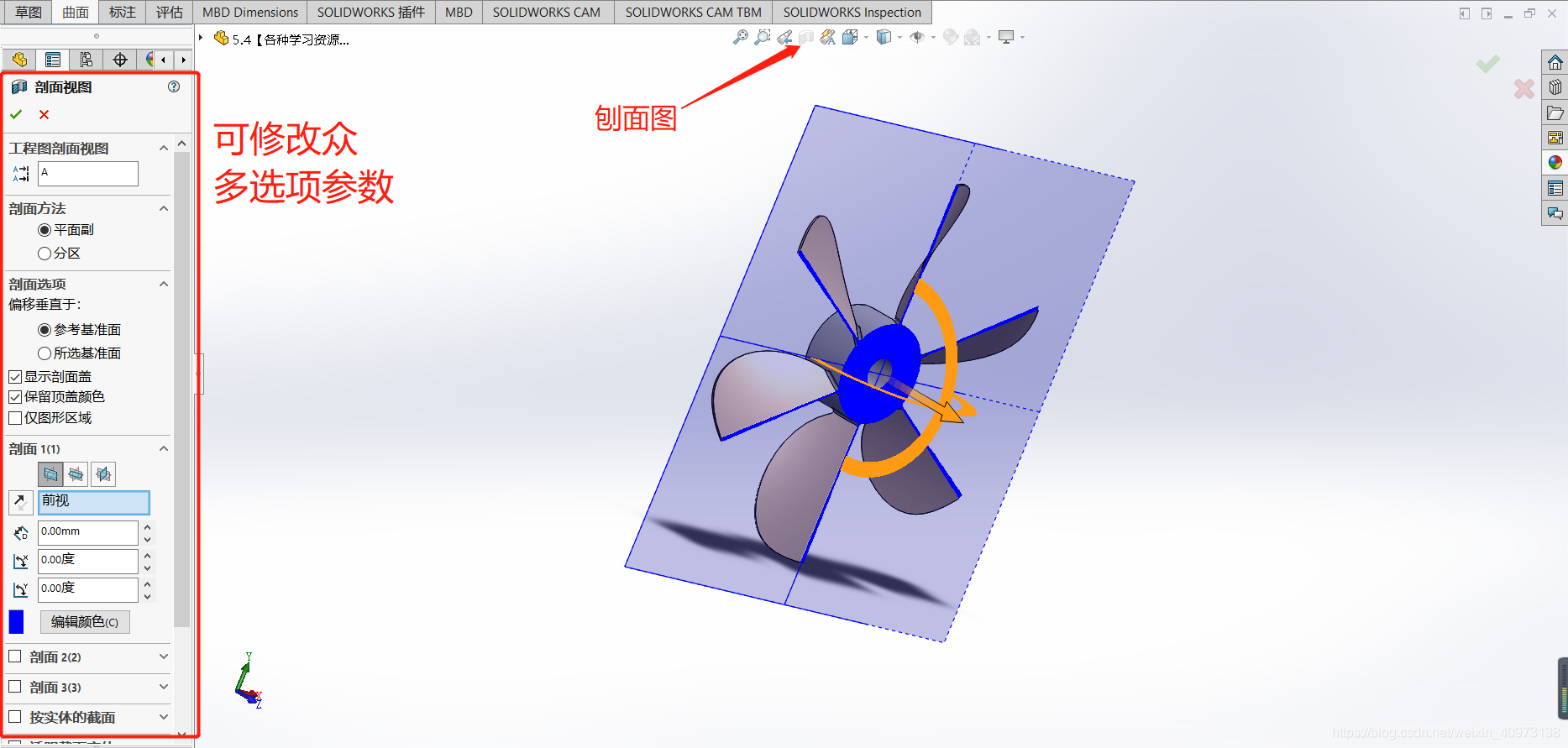Open Design Library in task pane
This screenshot has height=748, width=1568.
(1555, 87)
